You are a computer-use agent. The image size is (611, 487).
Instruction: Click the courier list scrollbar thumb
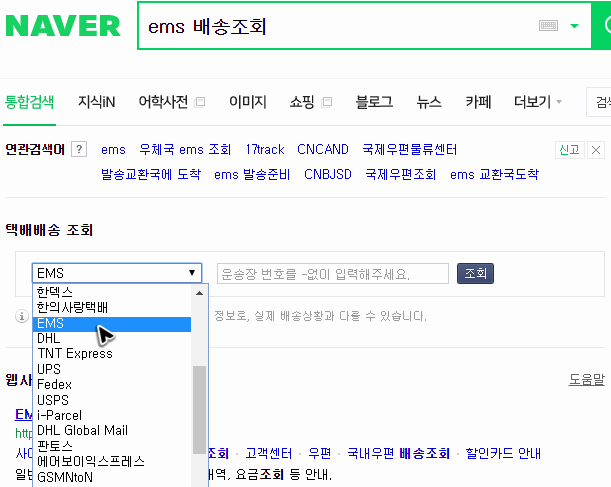tap(200, 410)
